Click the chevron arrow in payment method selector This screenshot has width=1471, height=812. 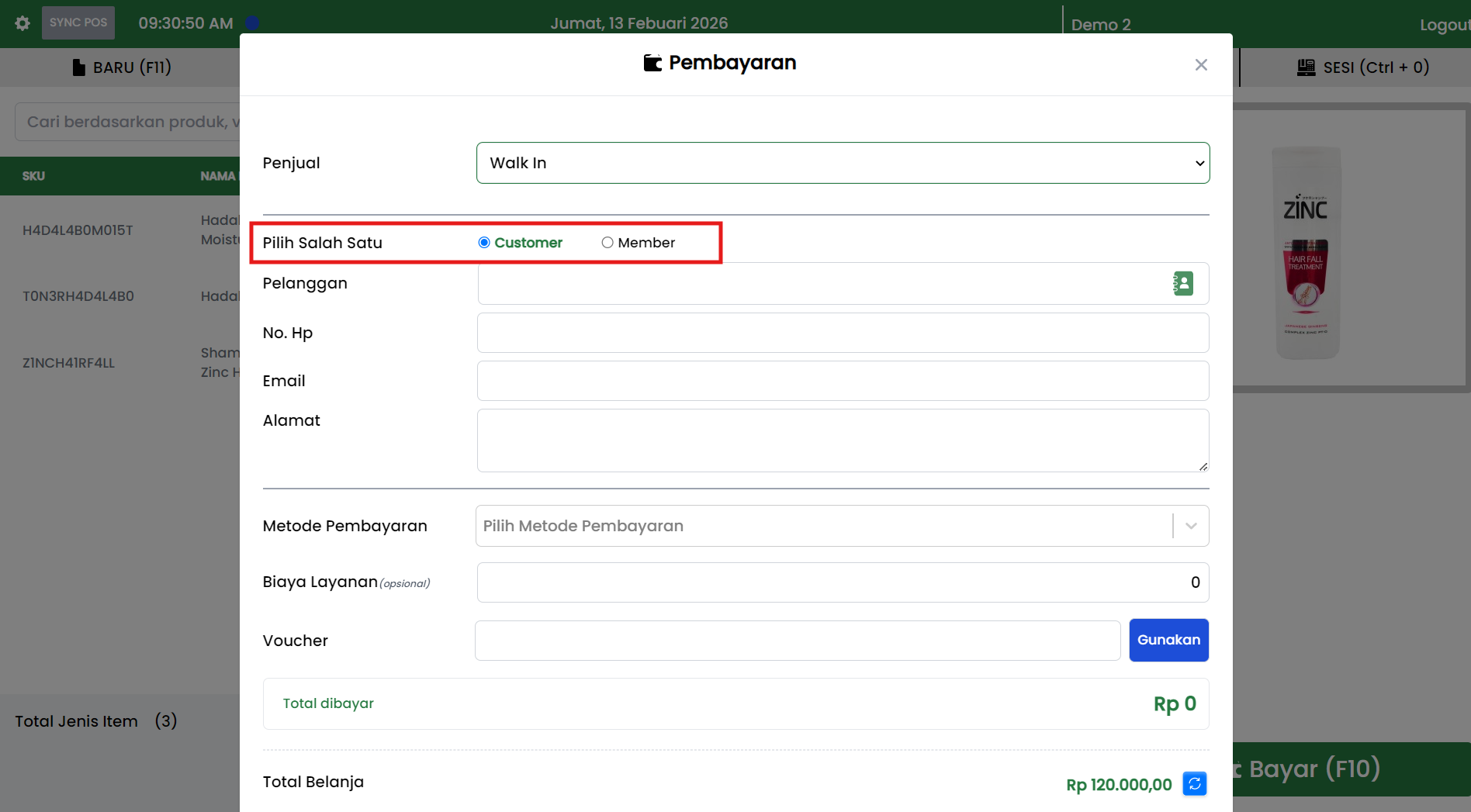(1191, 526)
